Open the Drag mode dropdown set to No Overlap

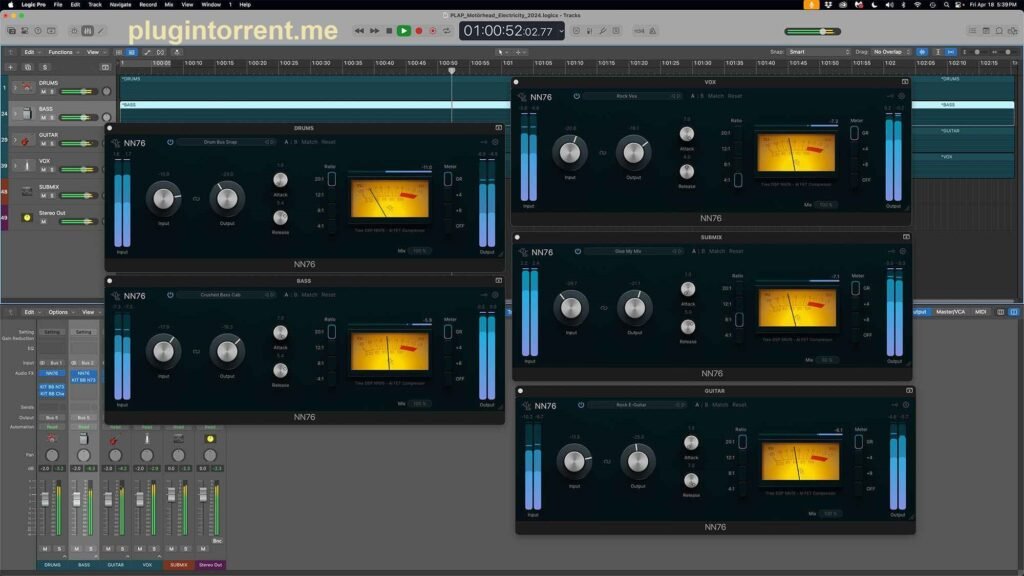(891, 52)
